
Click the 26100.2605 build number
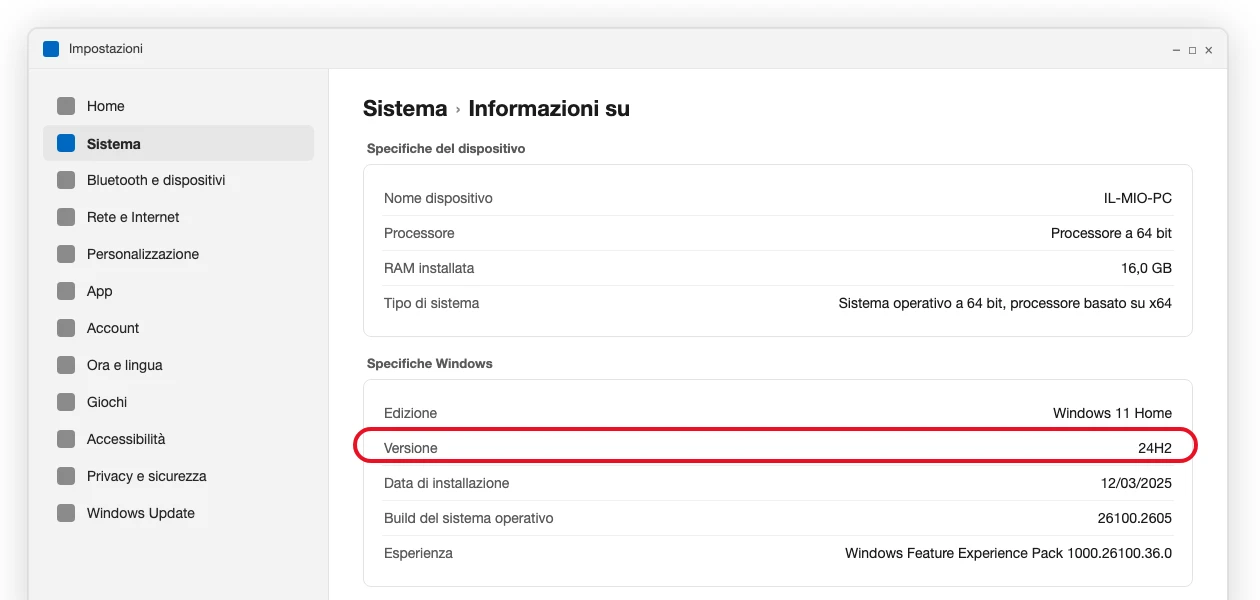[1134, 518]
